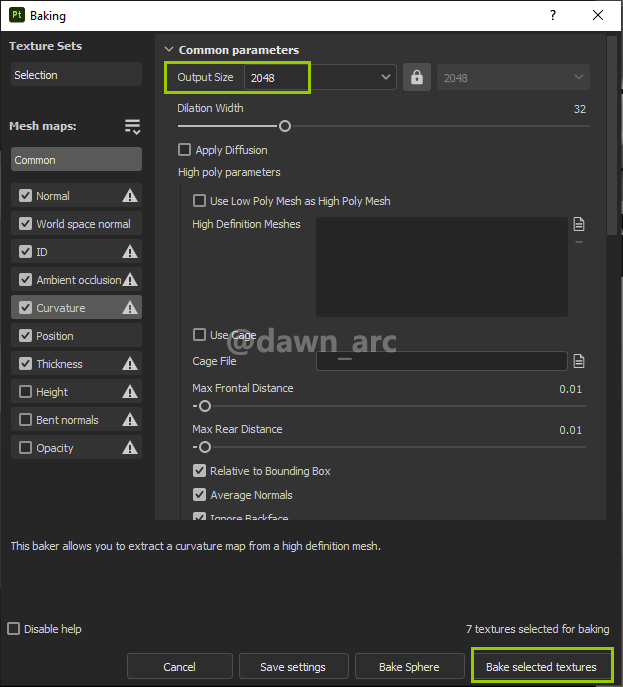This screenshot has width=623, height=687.
Task: Remove high definition mesh minus icon
Action: (x=579, y=242)
